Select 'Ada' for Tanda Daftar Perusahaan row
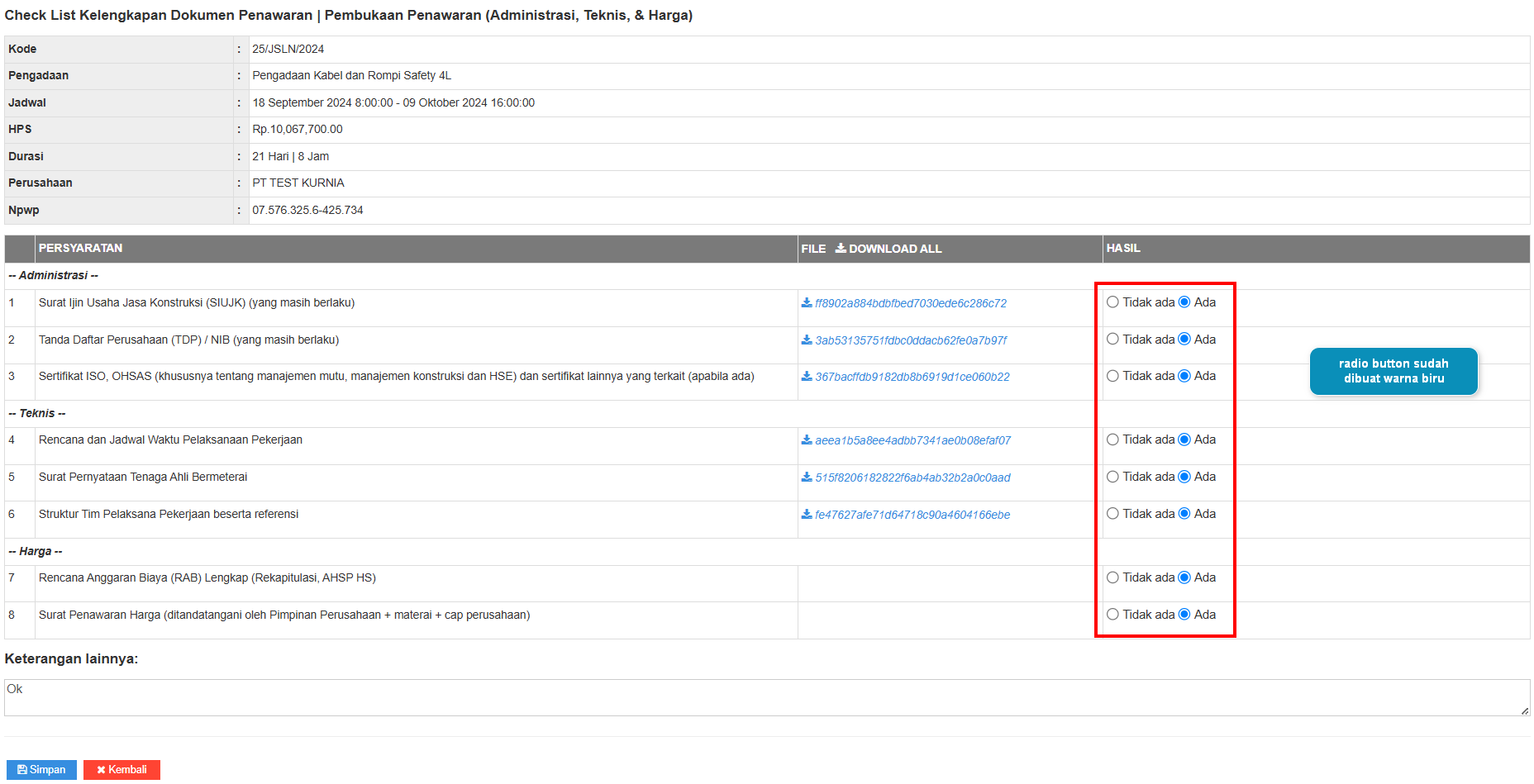 click(1184, 340)
